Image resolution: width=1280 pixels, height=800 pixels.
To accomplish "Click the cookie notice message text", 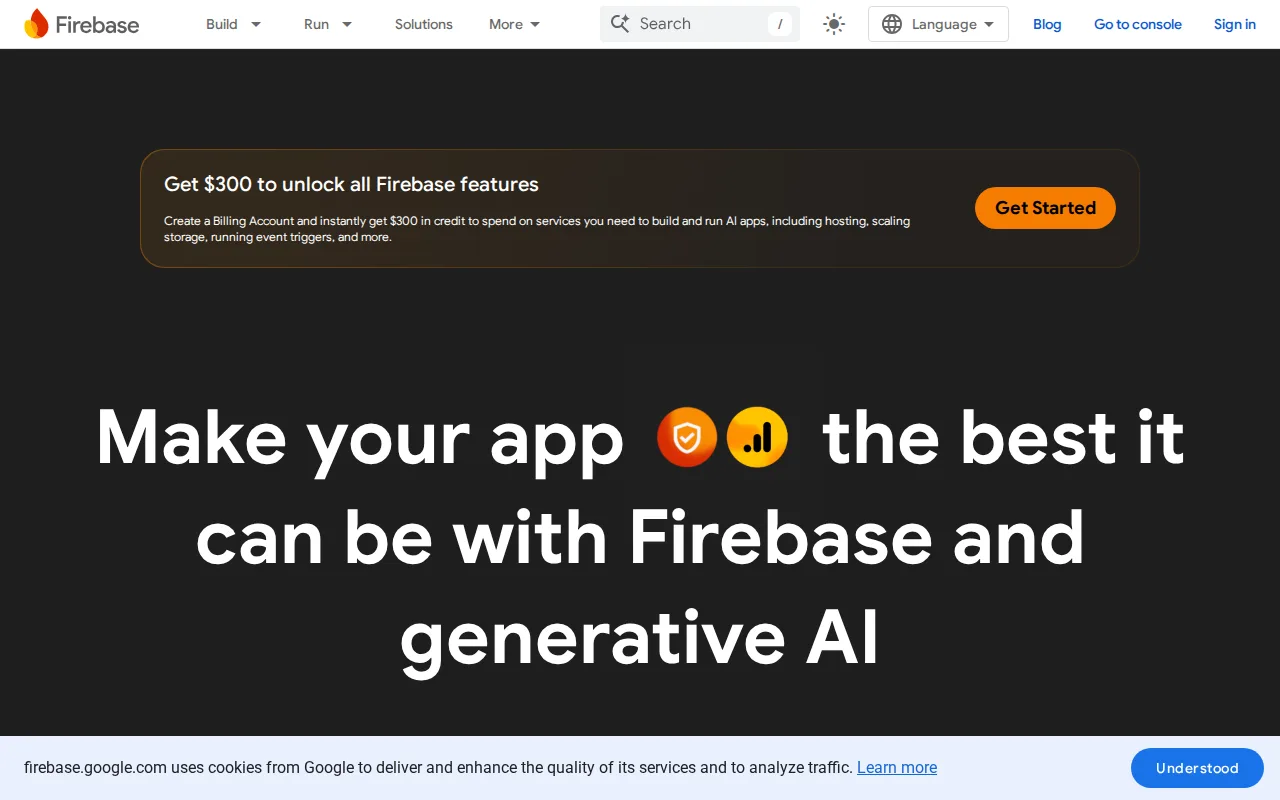I will [438, 768].
